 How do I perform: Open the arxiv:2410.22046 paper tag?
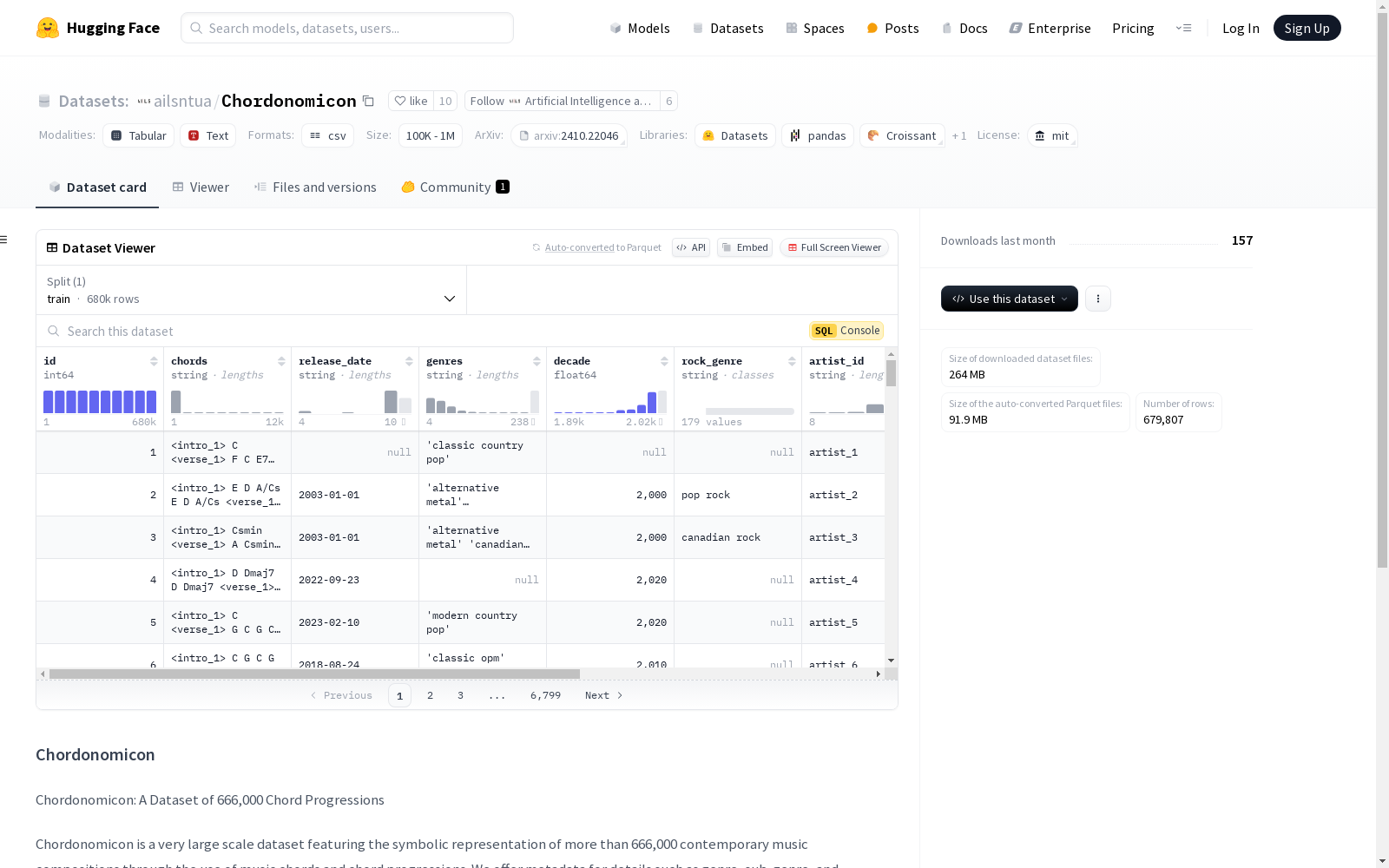coord(569,135)
